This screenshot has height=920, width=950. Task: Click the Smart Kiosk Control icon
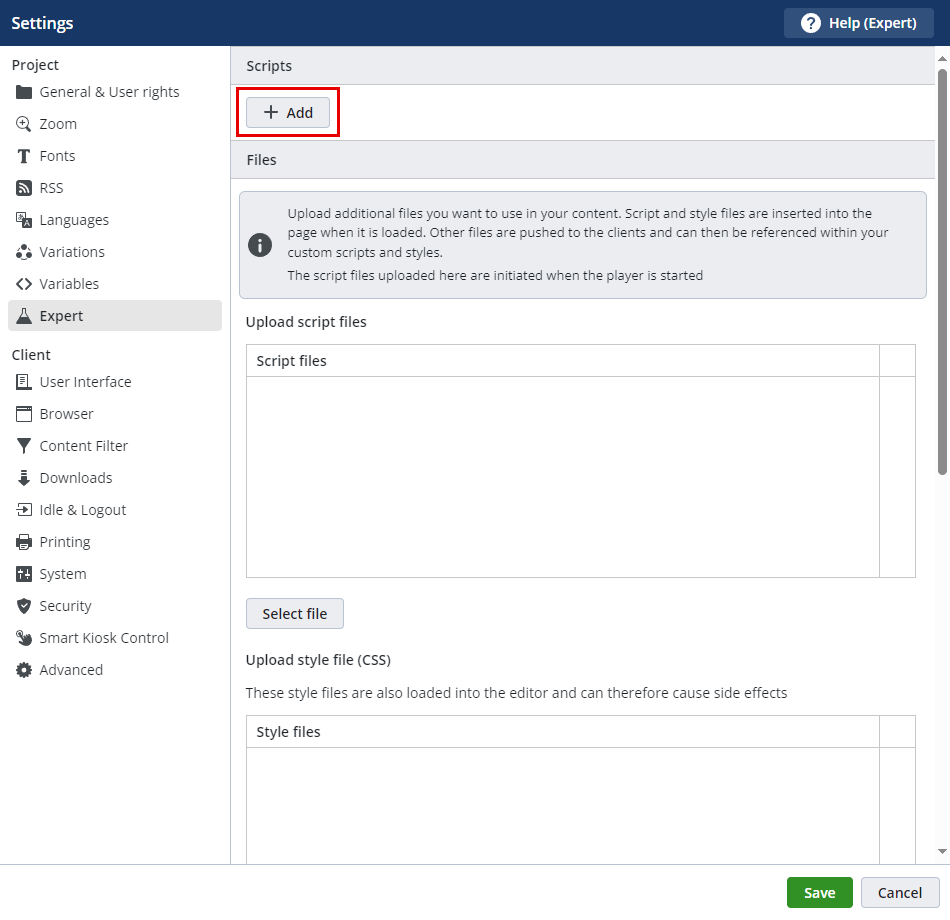[x=24, y=638]
